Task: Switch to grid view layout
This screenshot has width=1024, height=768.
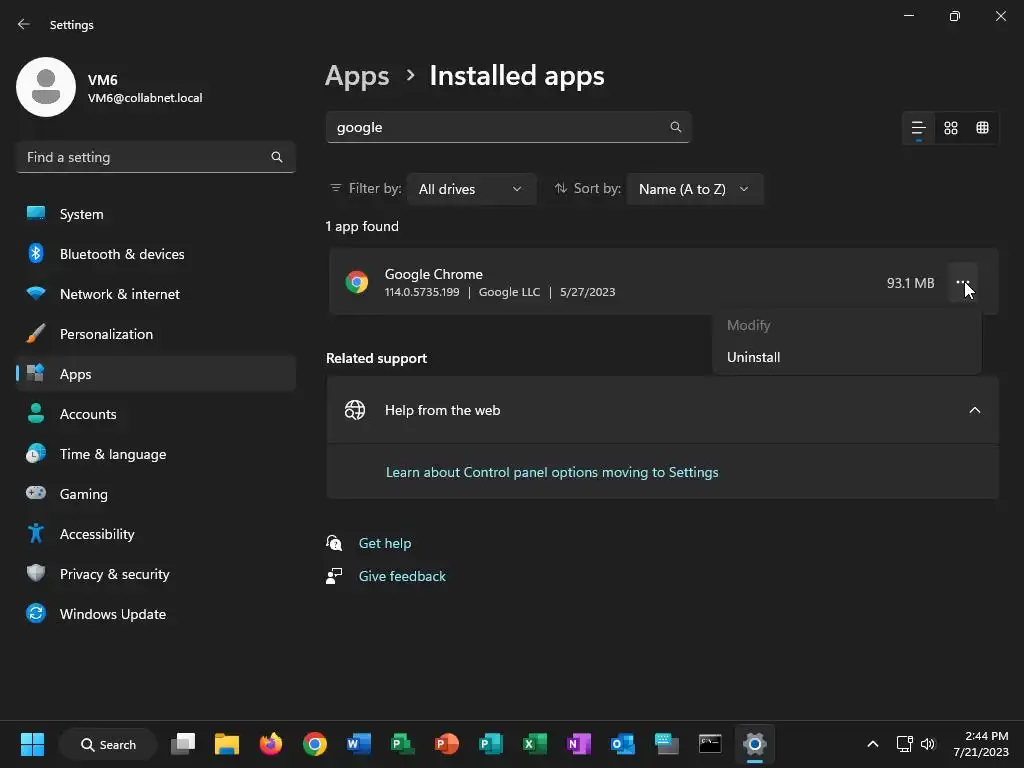Action: [x=951, y=128]
